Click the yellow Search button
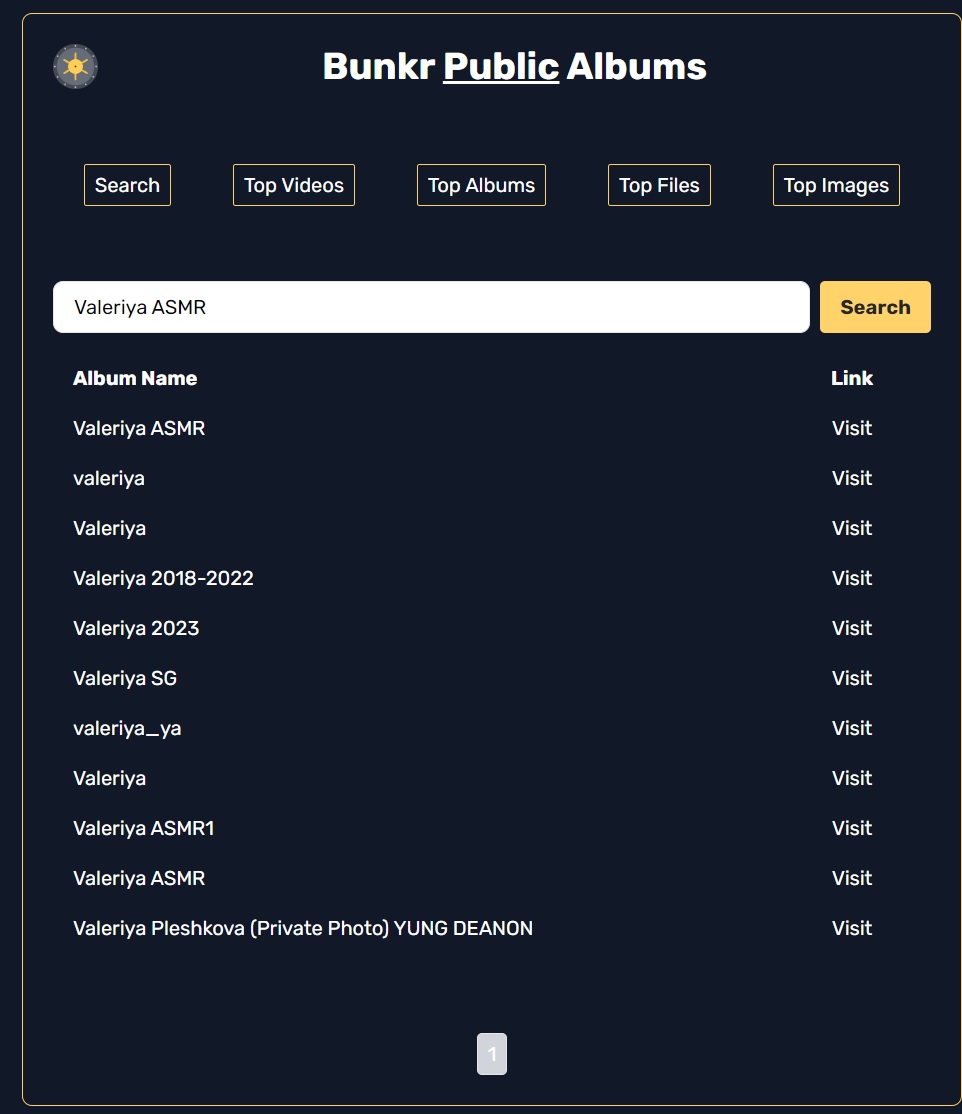Viewport: 962px width, 1114px height. coord(875,307)
